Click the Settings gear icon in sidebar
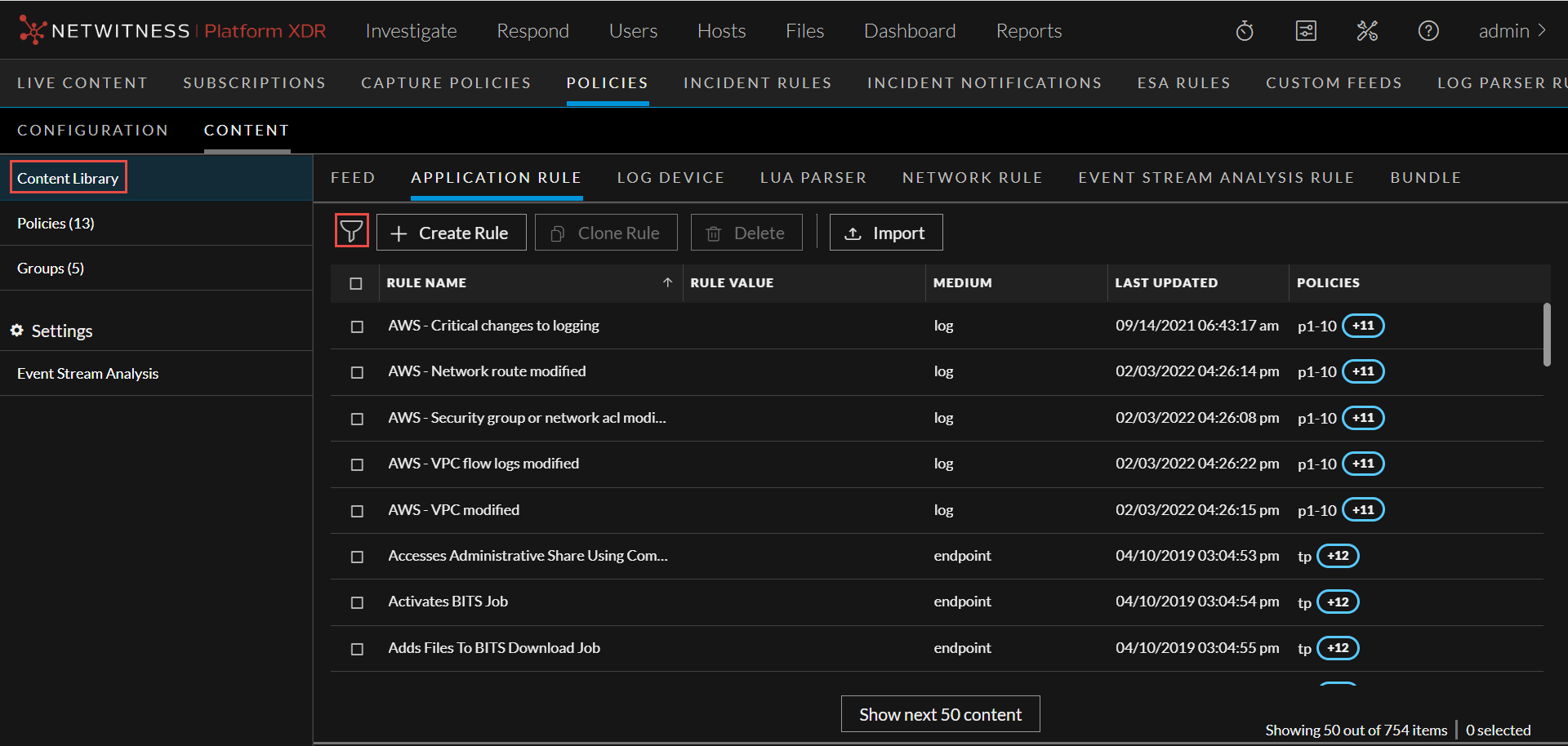The height and width of the screenshot is (746, 1568). pos(16,331)
